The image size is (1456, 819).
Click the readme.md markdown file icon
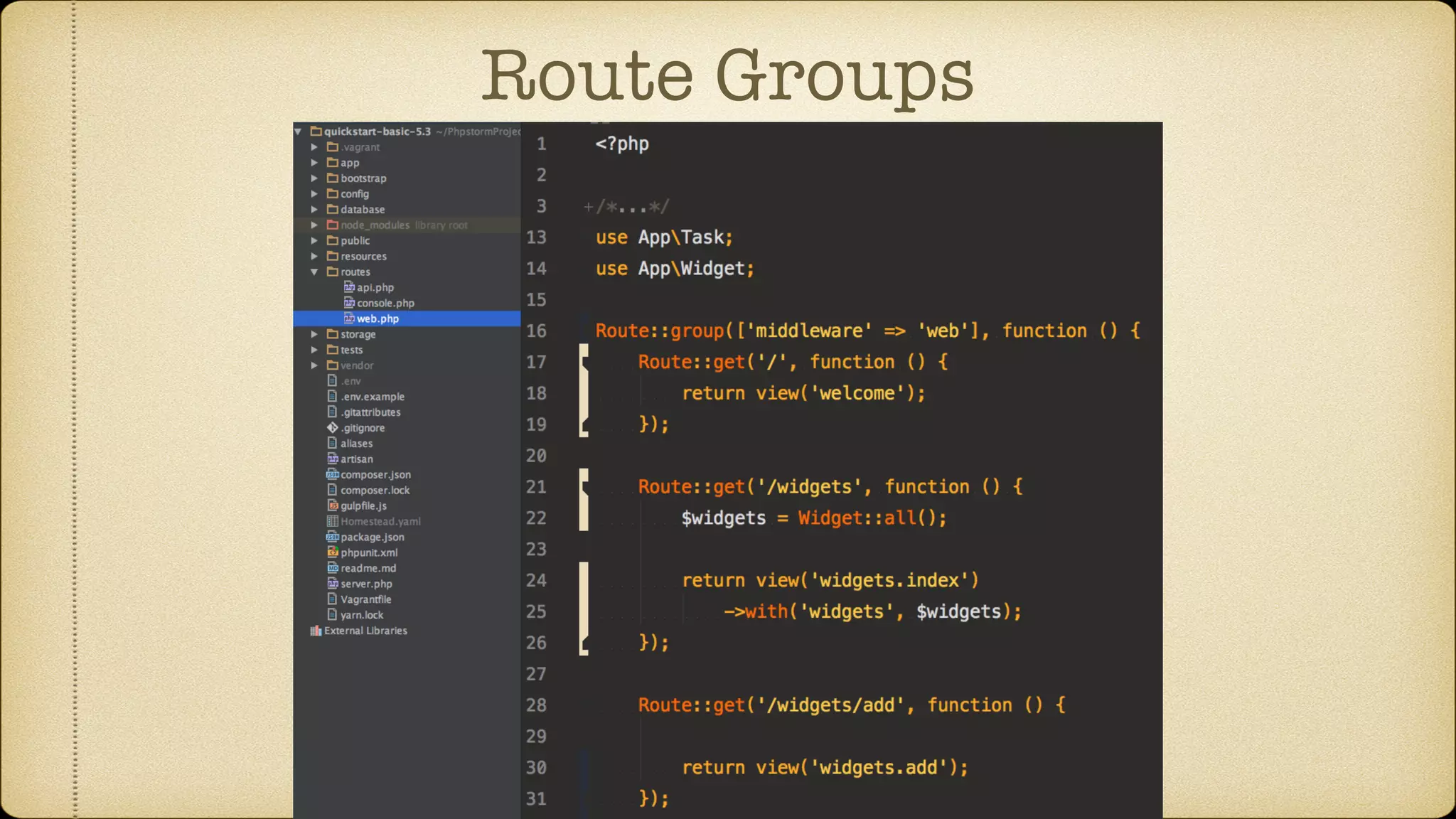tap(332, 568)
